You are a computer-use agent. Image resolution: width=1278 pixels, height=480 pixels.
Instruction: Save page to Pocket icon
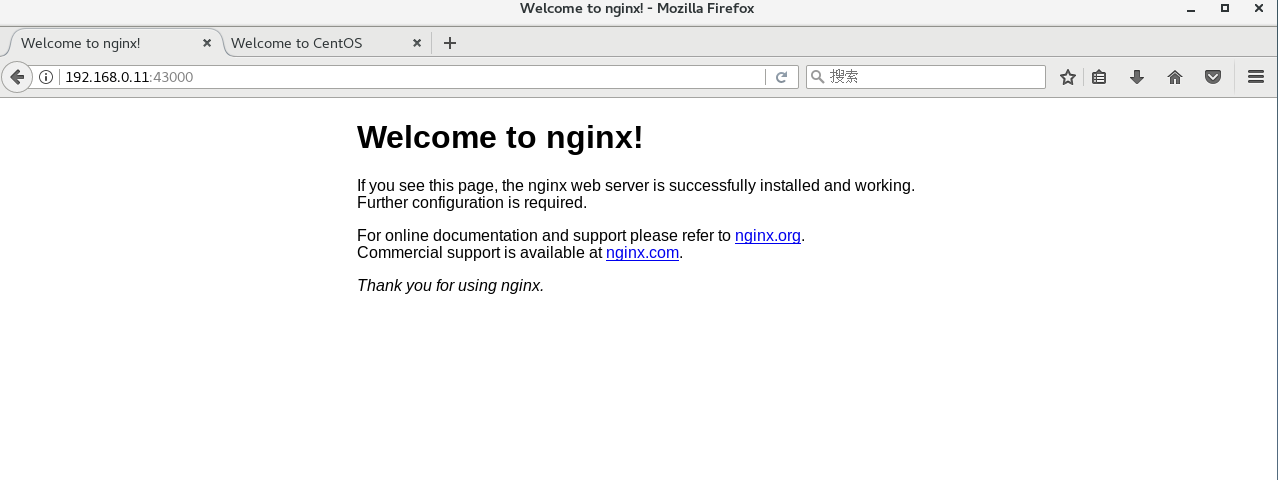tap(1213, 77)
